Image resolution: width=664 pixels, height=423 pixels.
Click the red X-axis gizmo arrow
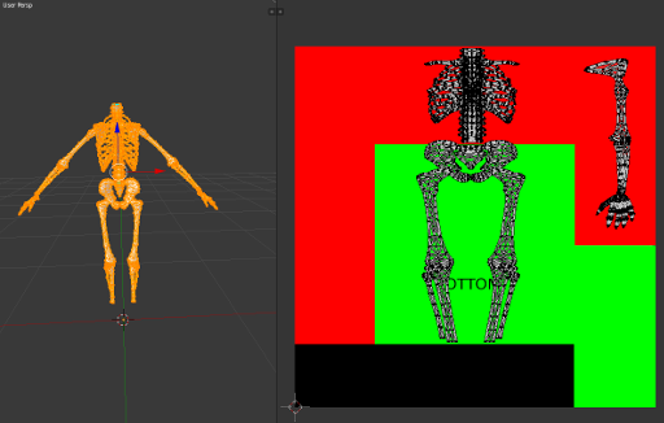coord(159,171)
